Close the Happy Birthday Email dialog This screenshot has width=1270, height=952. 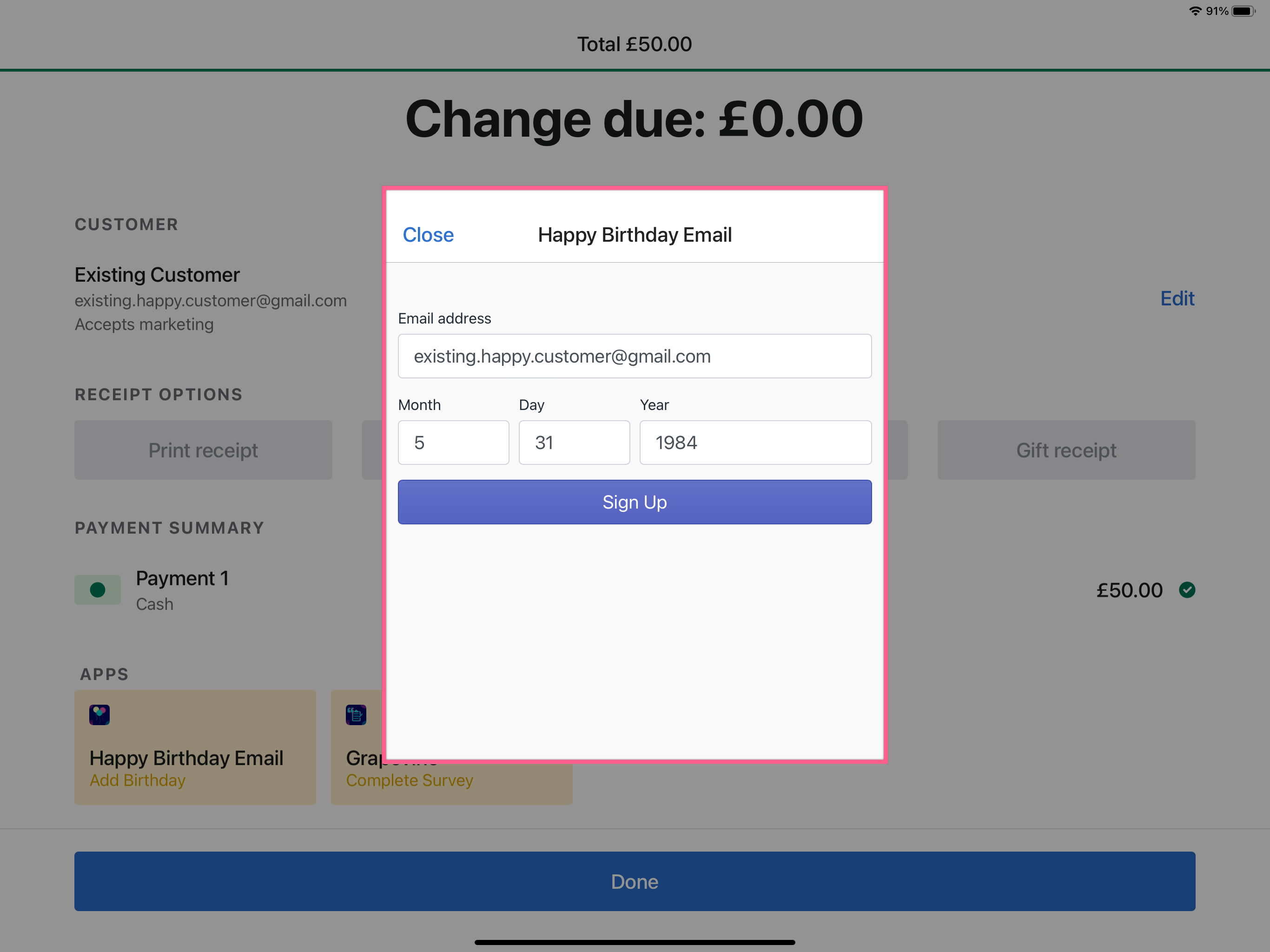coord(428,235)
